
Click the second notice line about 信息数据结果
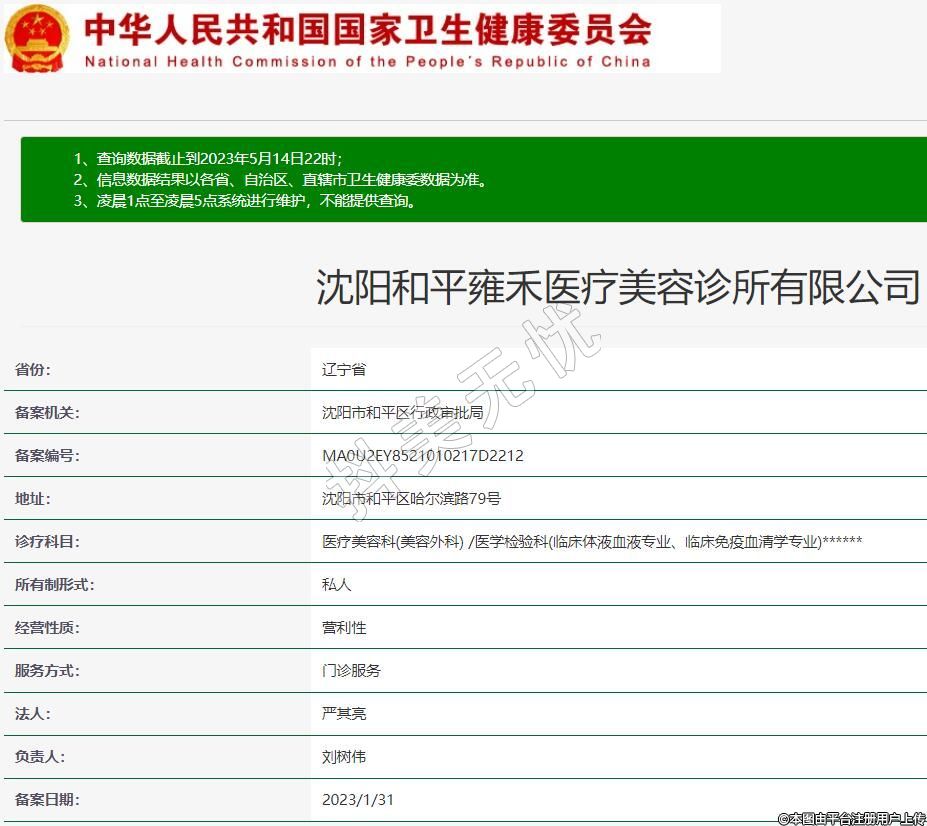pos(281,180)
